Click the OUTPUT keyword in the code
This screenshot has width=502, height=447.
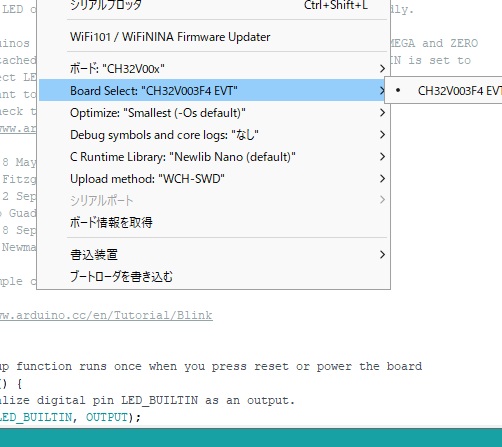point(107,417)
